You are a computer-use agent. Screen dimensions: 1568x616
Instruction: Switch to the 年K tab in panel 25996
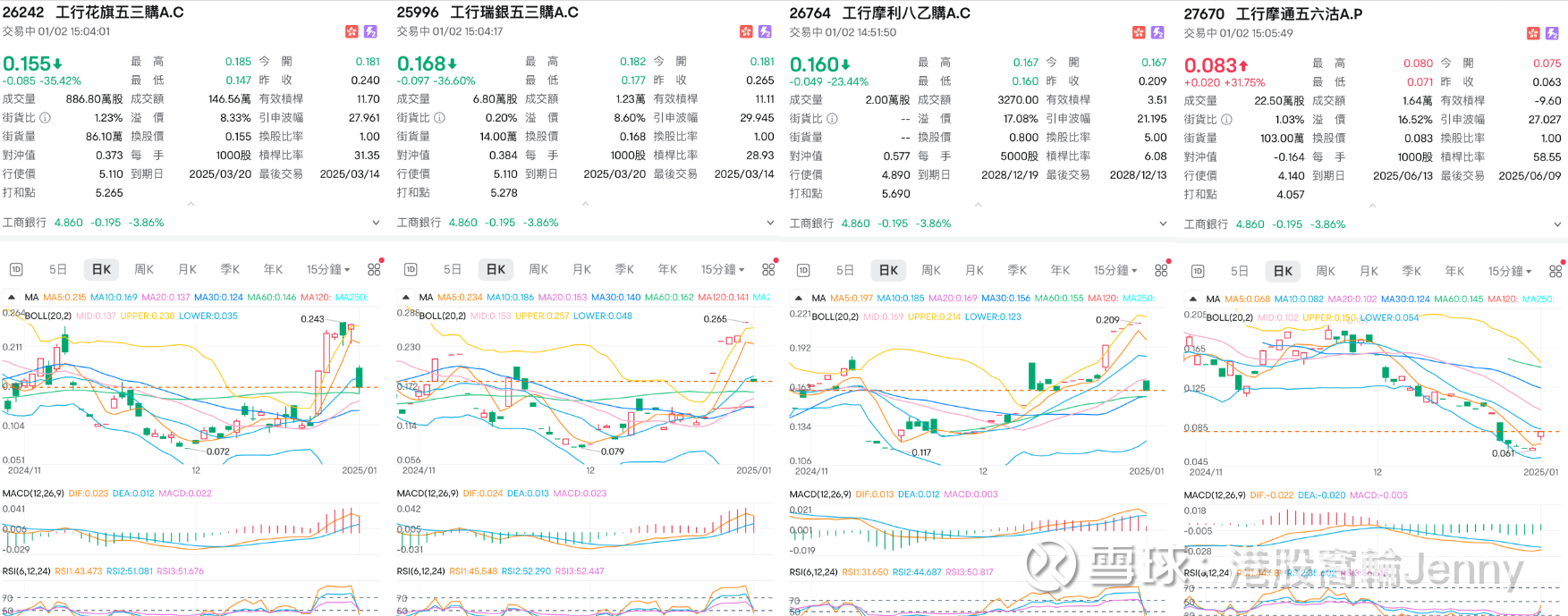point(667,269)
